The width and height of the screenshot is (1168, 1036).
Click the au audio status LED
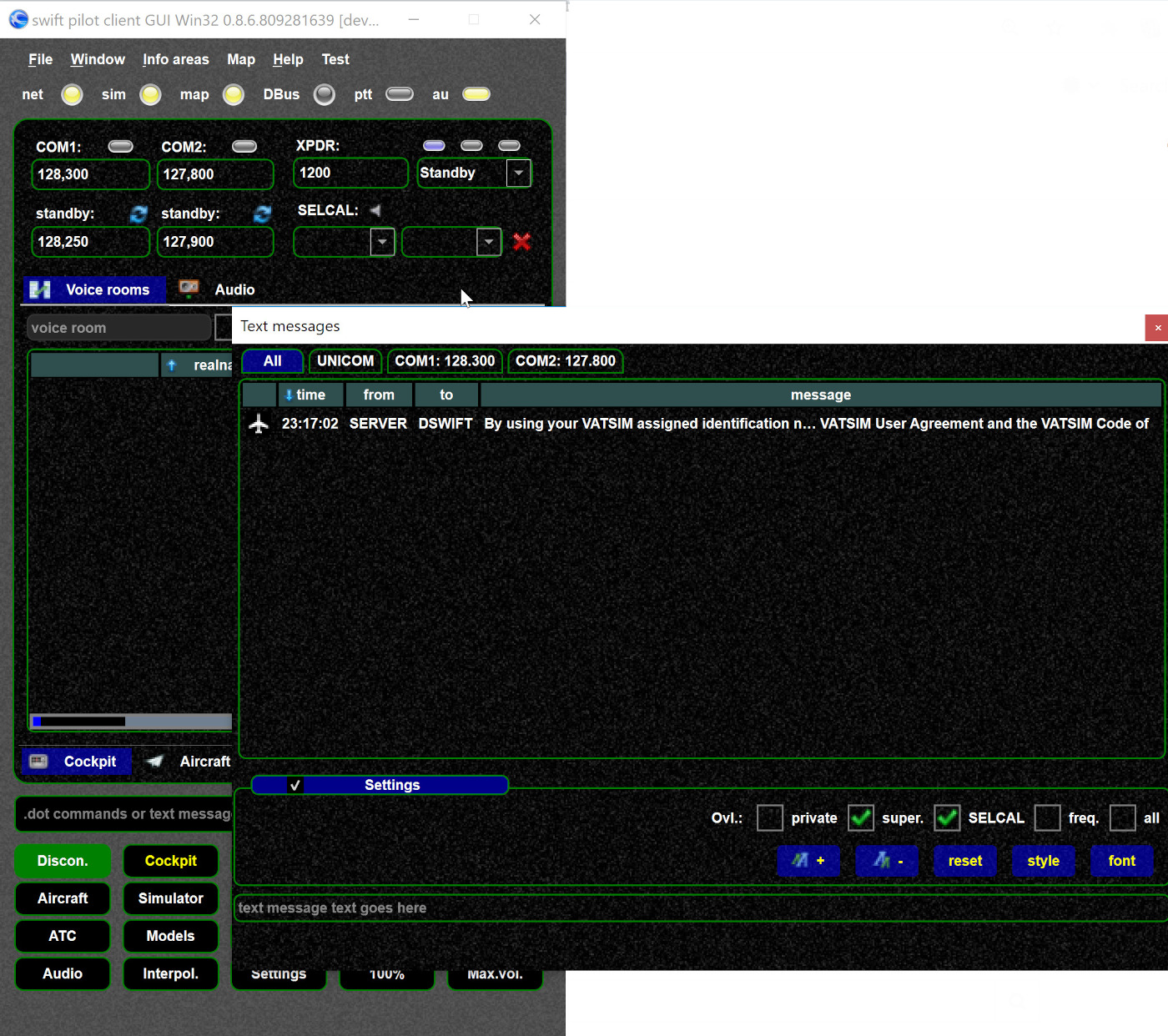click(476, 93)
